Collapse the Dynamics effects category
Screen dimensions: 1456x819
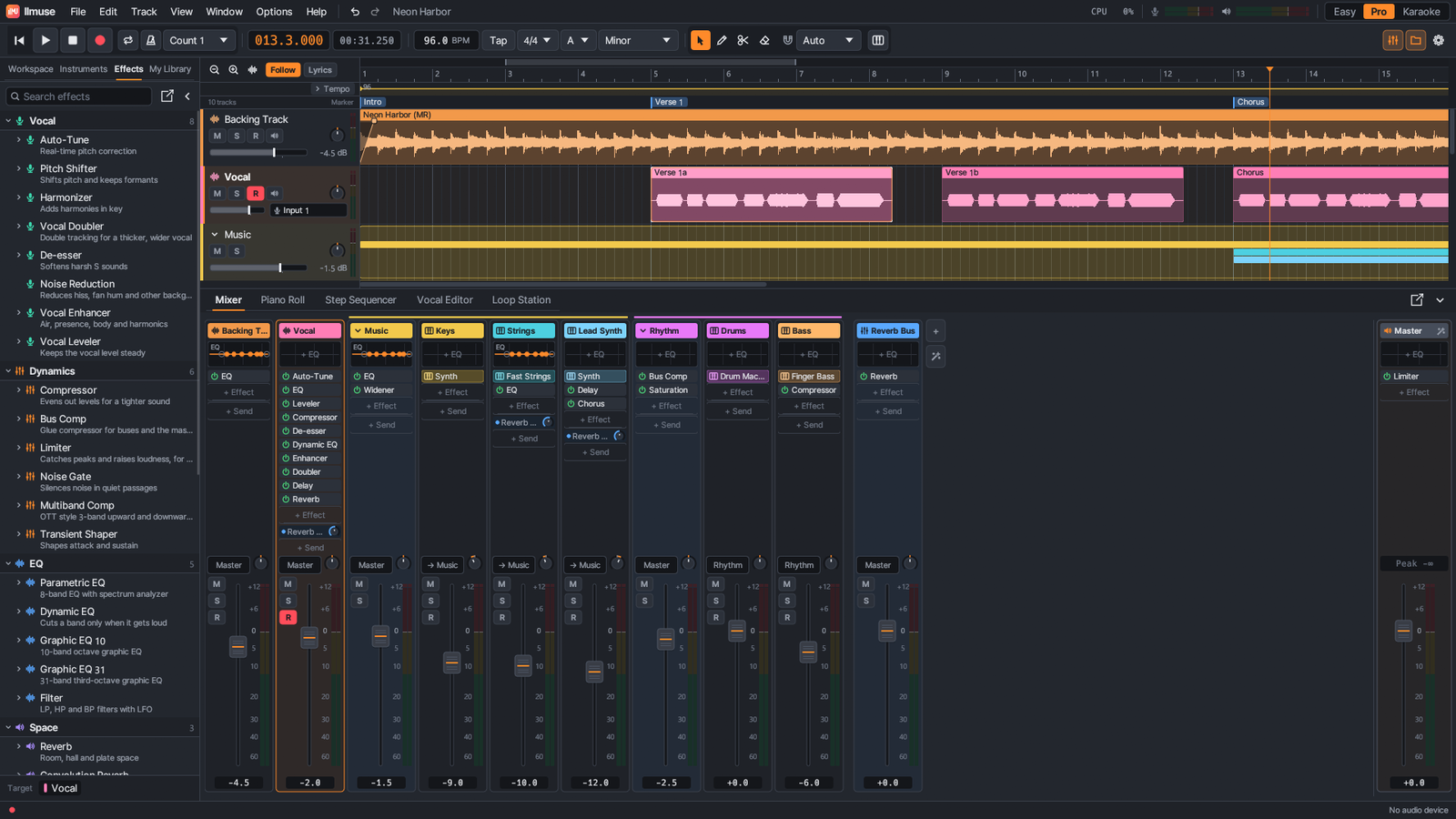coord(8,371)
